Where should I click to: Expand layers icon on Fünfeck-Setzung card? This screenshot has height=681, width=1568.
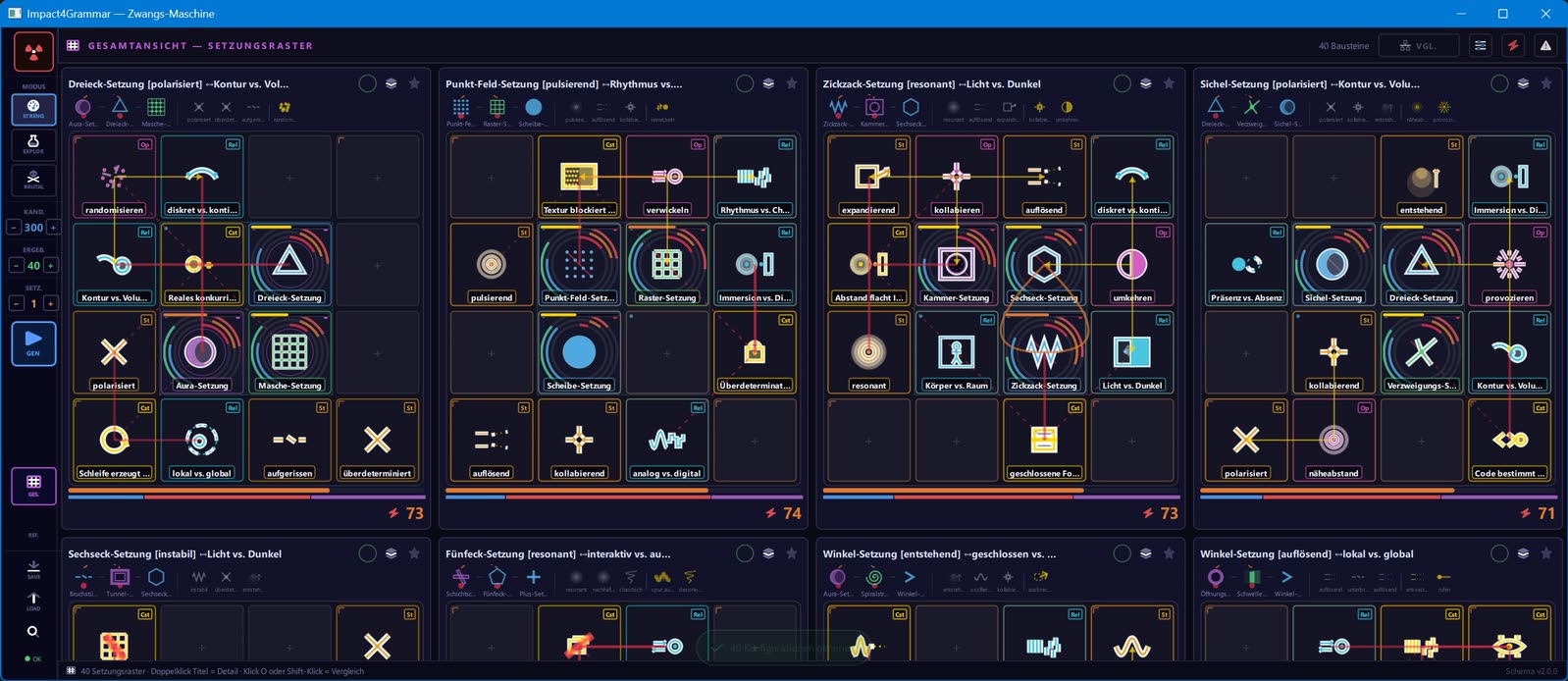click(768, 553)
